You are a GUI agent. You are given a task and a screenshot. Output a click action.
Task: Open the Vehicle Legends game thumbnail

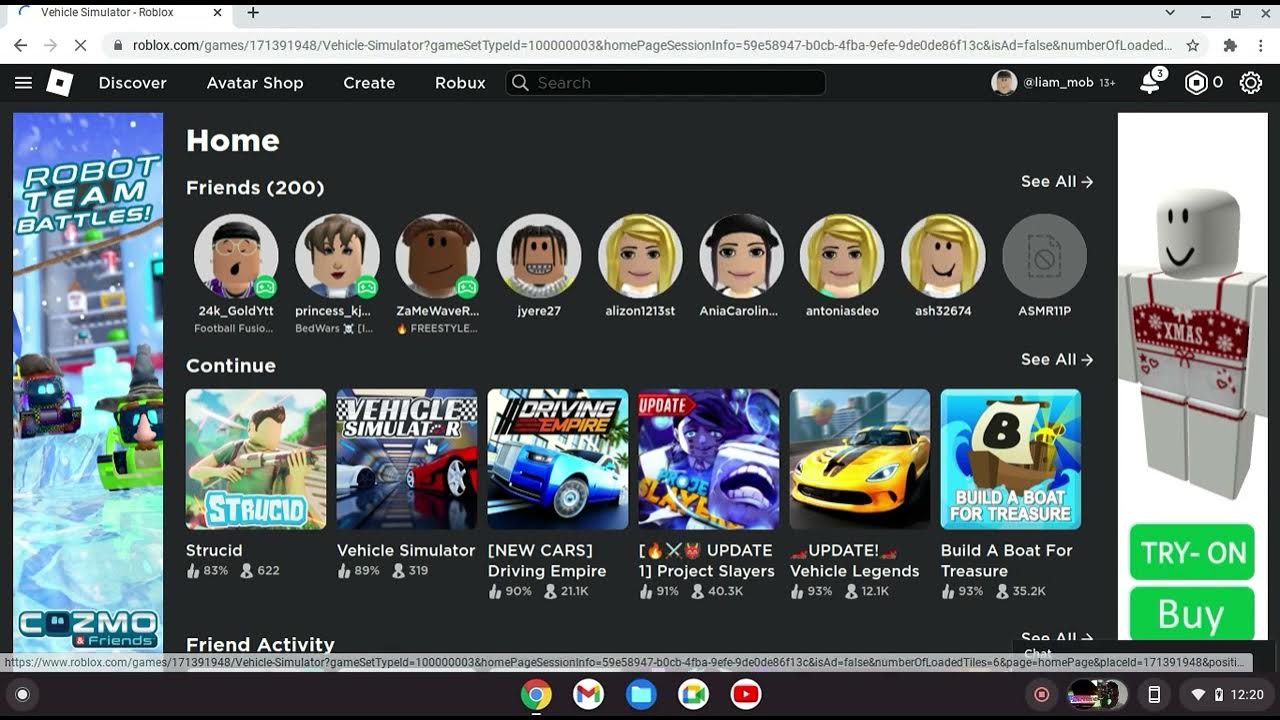coord(860,459)
